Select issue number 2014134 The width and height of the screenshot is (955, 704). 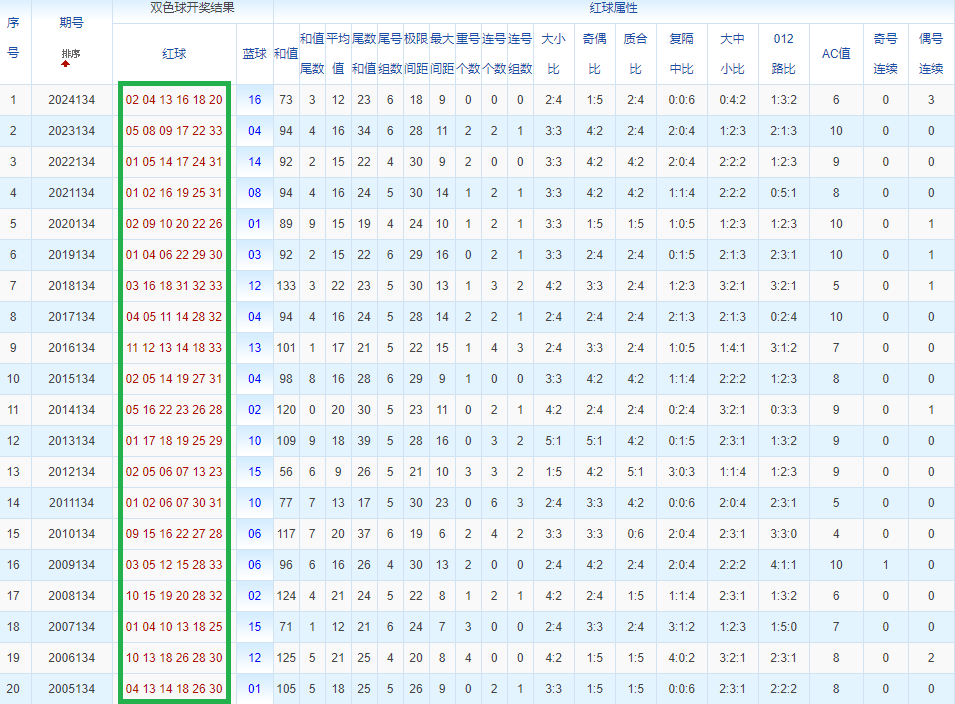(72, 410)
